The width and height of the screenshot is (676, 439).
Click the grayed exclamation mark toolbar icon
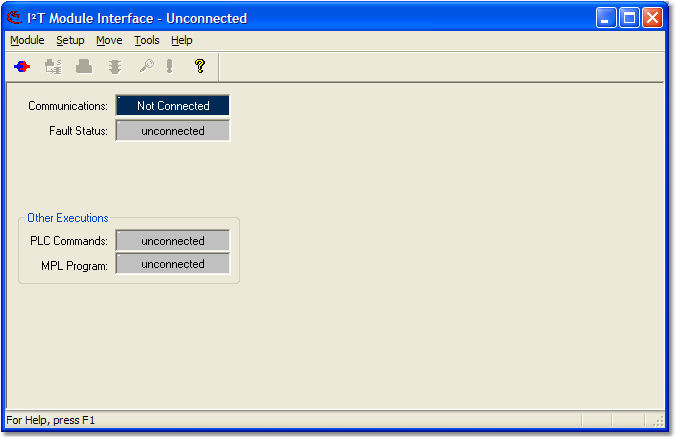click(170, 67)
